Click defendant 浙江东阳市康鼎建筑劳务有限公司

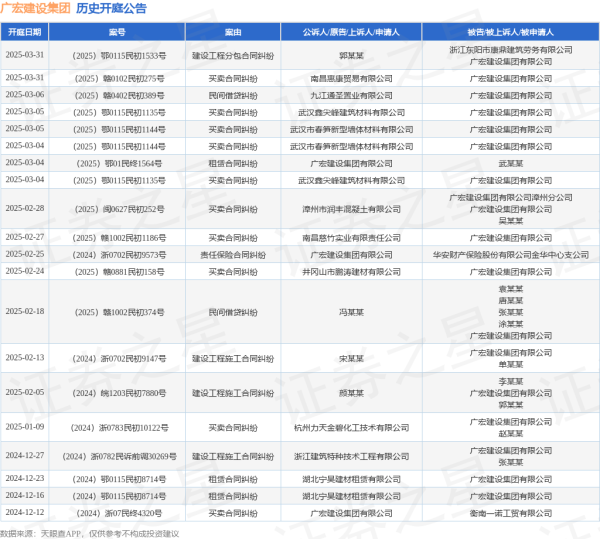click(x=510, y=50)
